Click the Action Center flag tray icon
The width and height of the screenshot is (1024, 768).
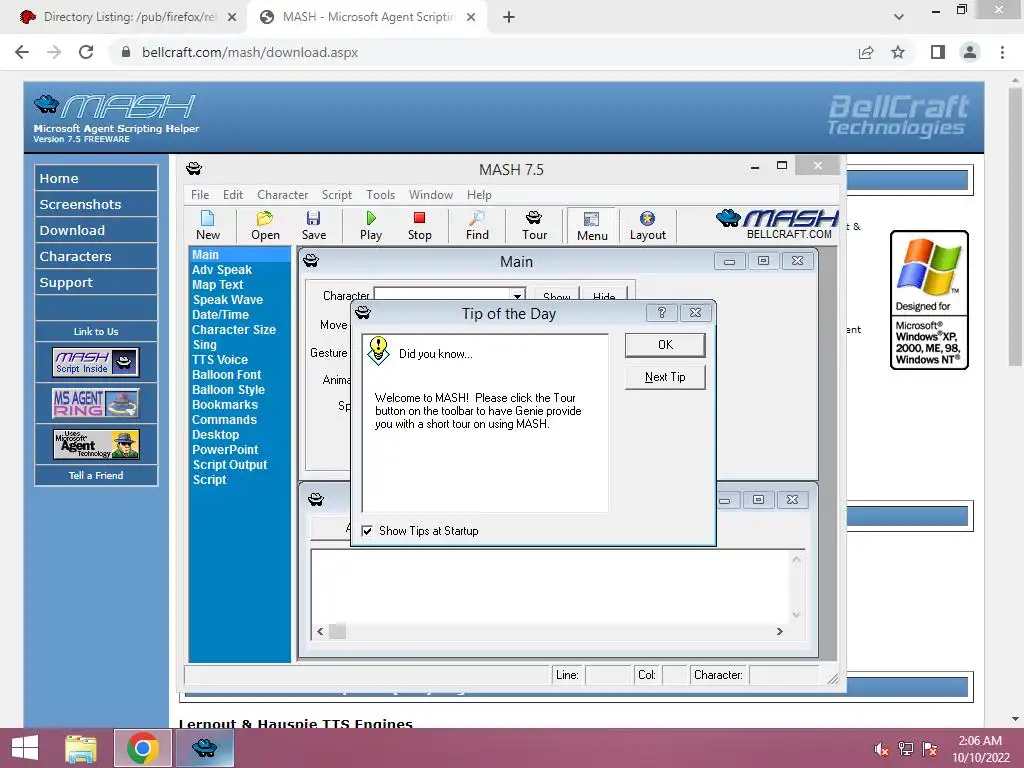coord(930,748)
